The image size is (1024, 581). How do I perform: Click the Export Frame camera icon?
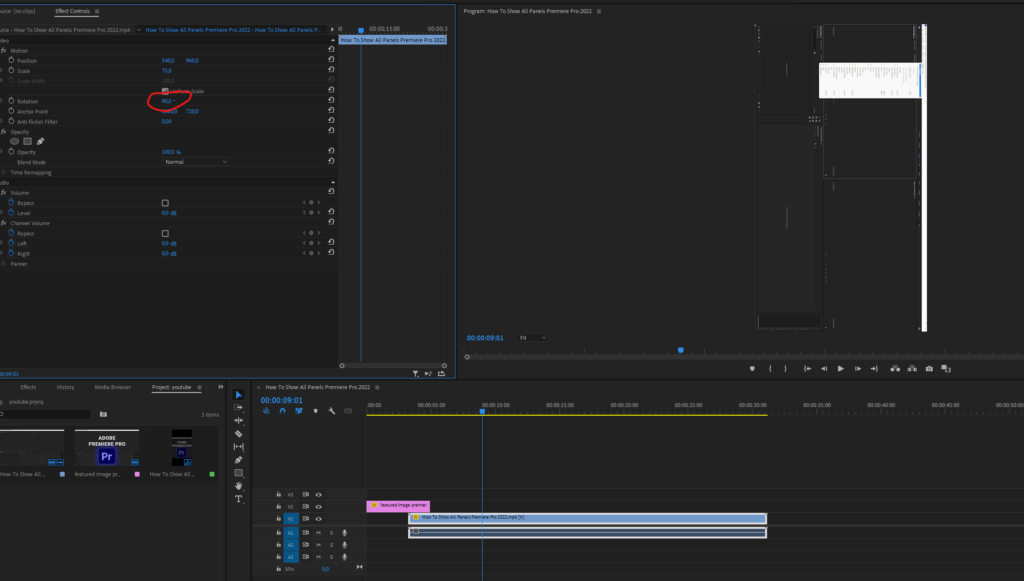(928, 368)
